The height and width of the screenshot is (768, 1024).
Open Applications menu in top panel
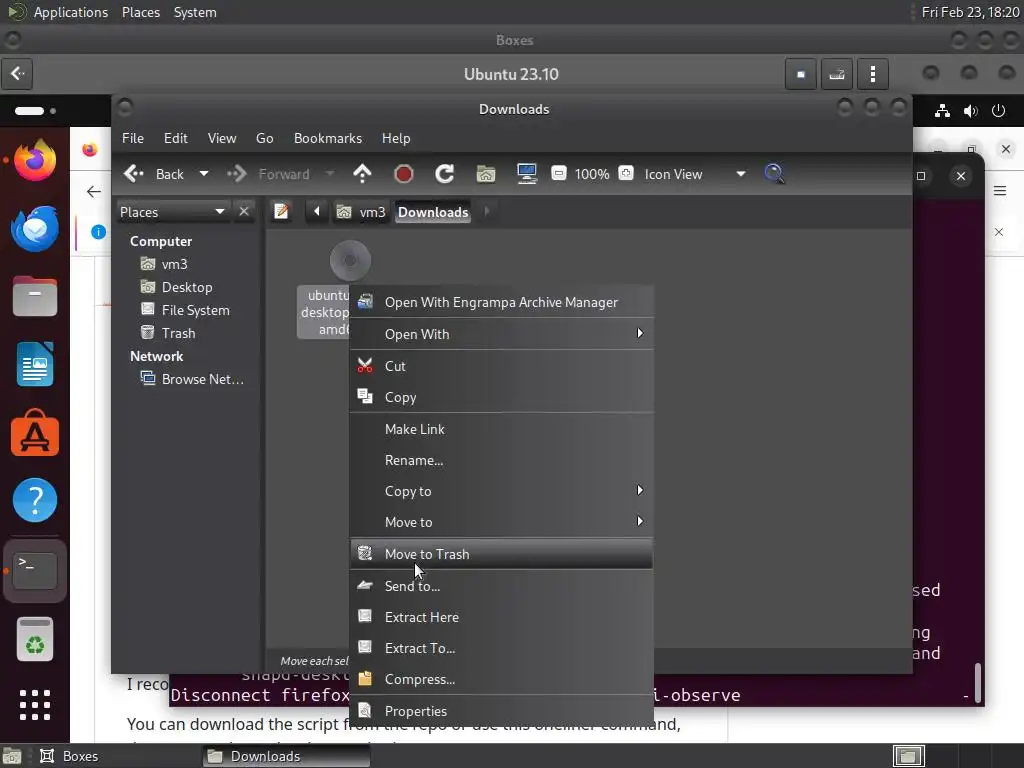[71, 12]
